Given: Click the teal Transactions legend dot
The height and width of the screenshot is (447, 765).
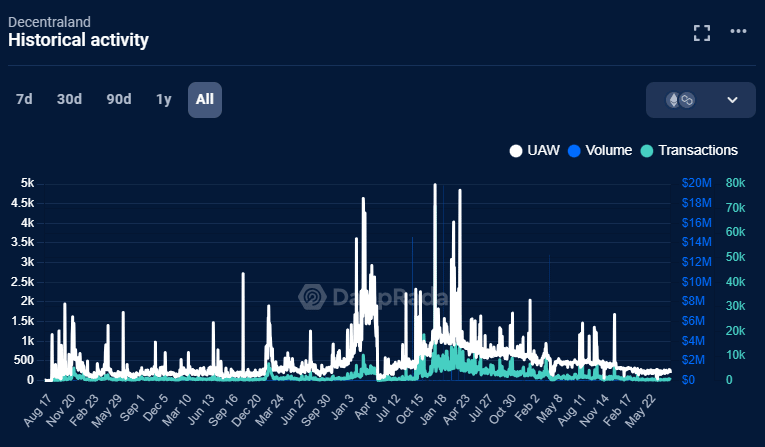Looking at the screenshot, I should pos(646,151).
